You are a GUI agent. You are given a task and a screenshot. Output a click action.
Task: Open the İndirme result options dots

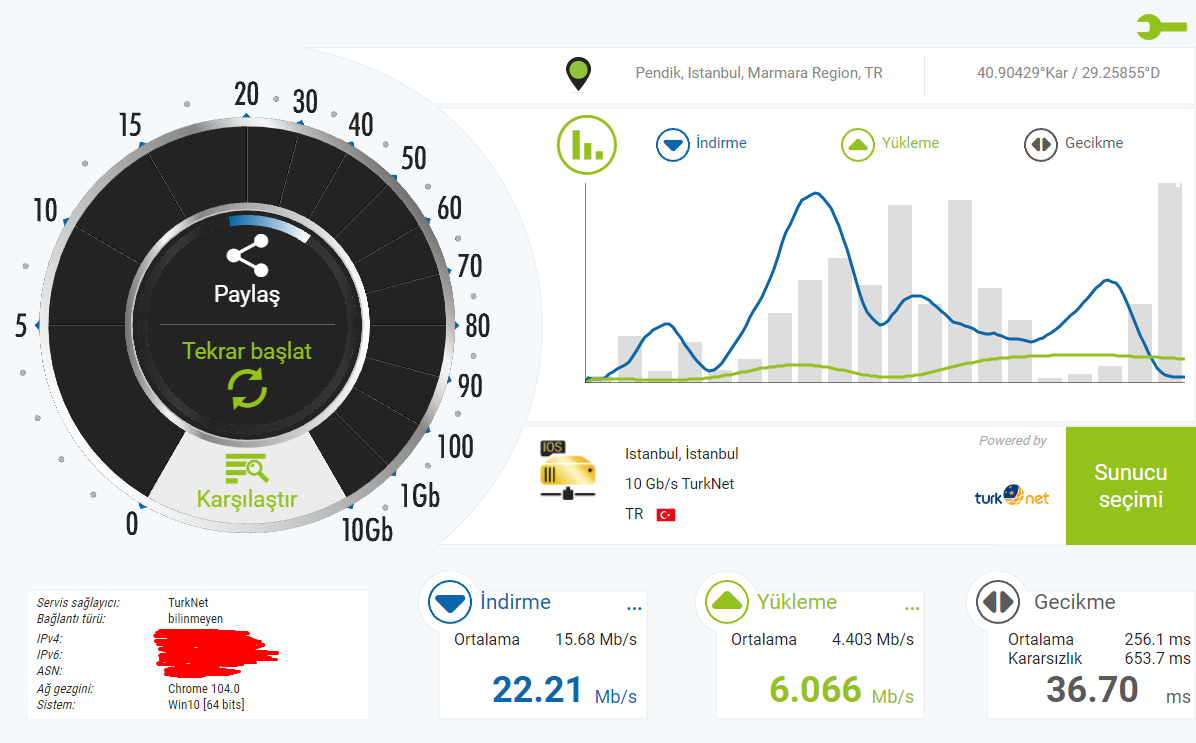(634, 608)
